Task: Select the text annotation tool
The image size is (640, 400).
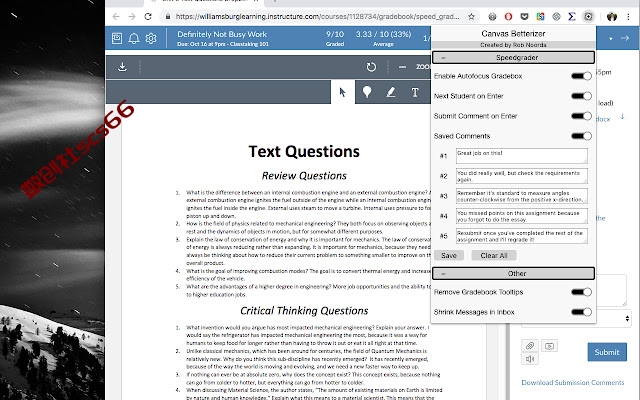Action: [415, 92]
